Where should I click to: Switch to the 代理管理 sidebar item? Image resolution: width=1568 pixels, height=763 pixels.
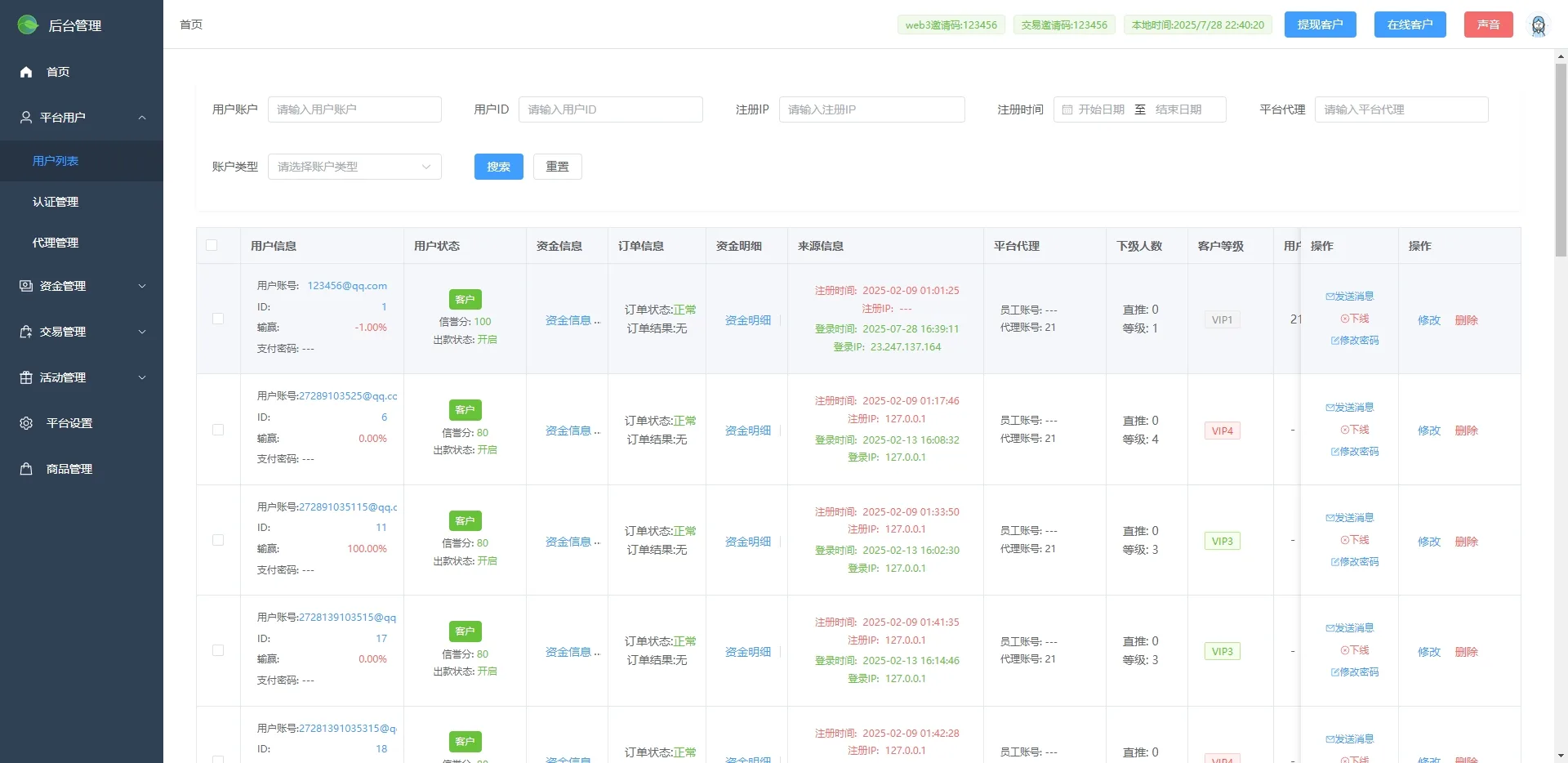point(56,242)
